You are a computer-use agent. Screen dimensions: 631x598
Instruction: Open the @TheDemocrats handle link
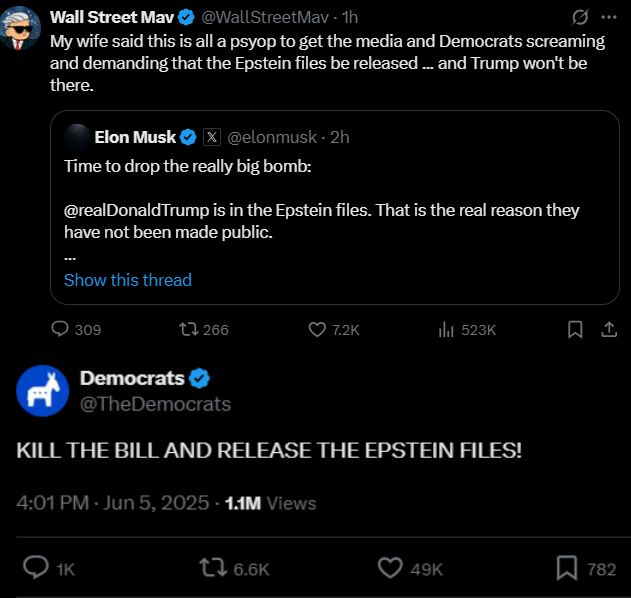click(x=155, y=404)
